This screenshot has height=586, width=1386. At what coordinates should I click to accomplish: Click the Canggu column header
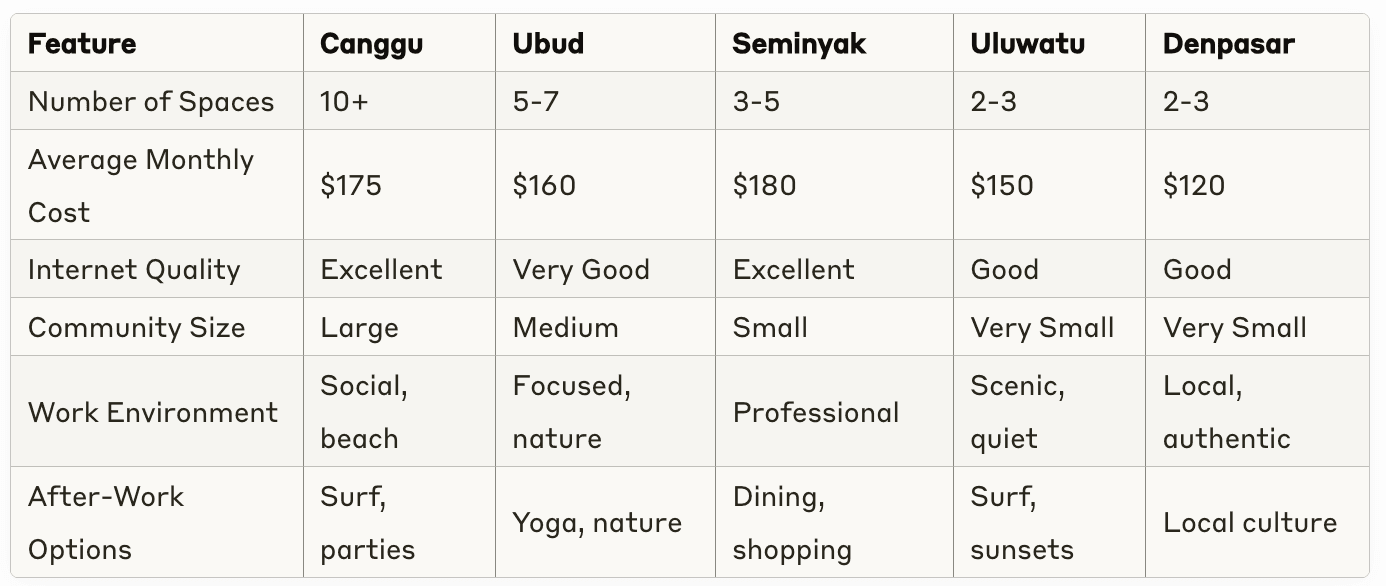[x=370, y=44]
